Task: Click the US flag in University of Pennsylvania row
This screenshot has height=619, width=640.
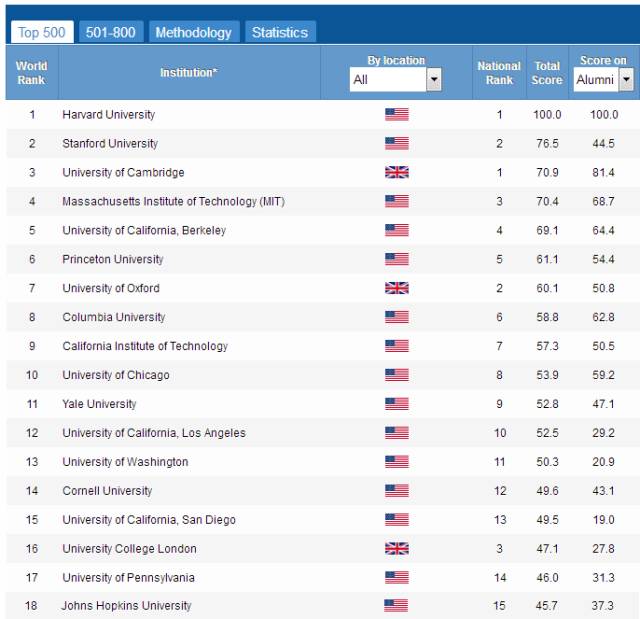Action: coord(397,578)
